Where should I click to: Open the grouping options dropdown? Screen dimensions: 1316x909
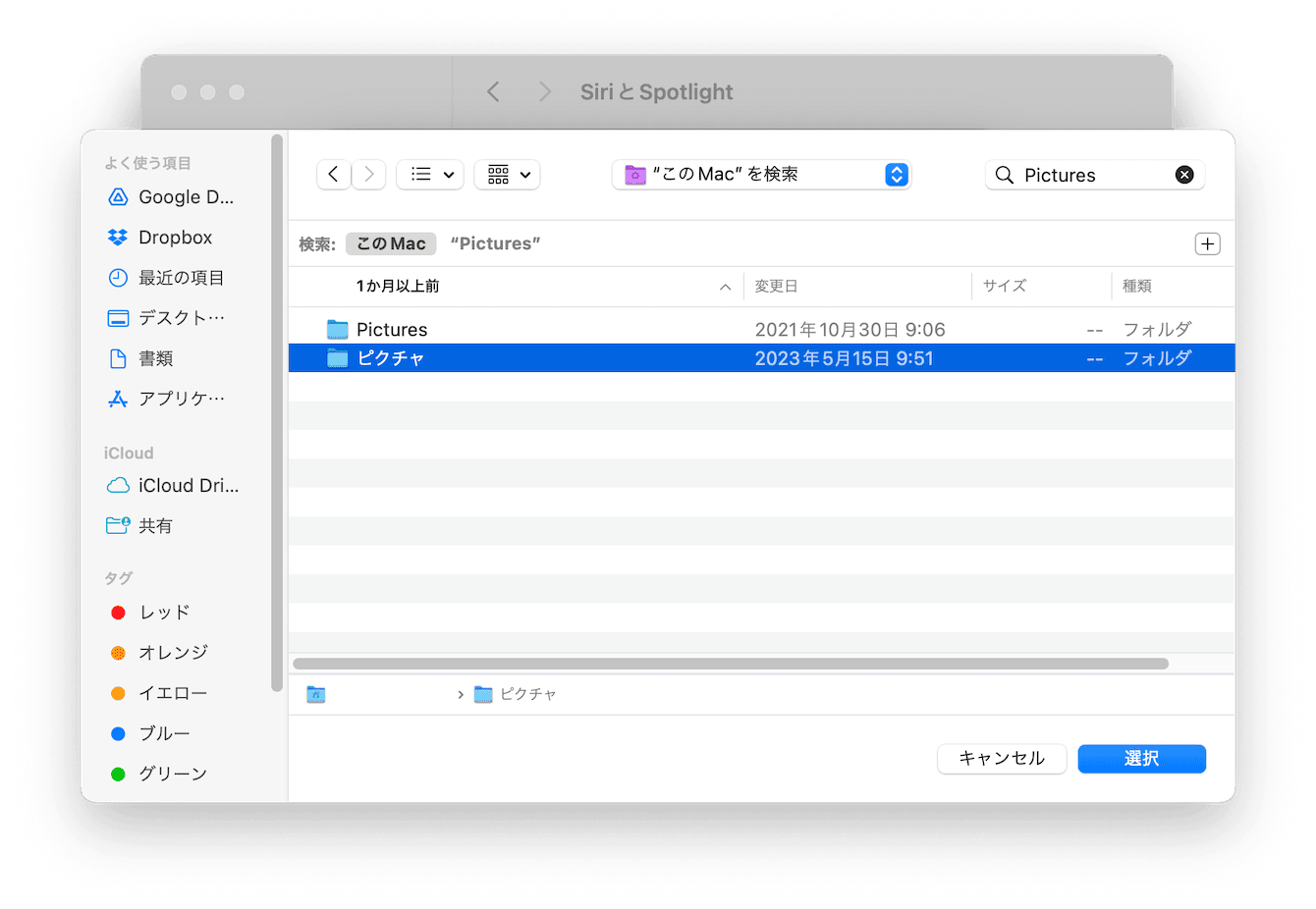pos(508,175)
